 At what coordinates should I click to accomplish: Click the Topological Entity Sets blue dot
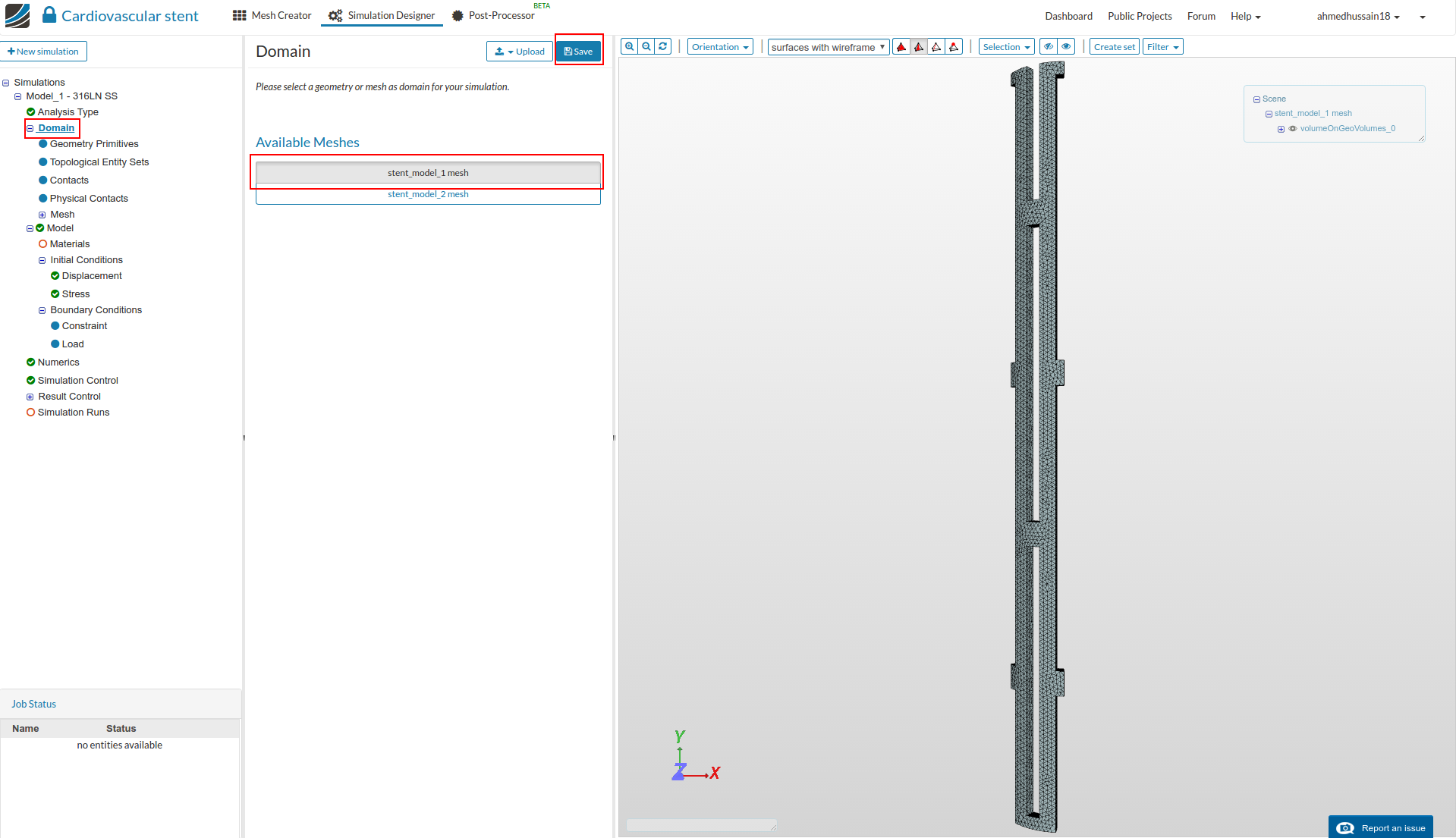click(x=43, y=162)
